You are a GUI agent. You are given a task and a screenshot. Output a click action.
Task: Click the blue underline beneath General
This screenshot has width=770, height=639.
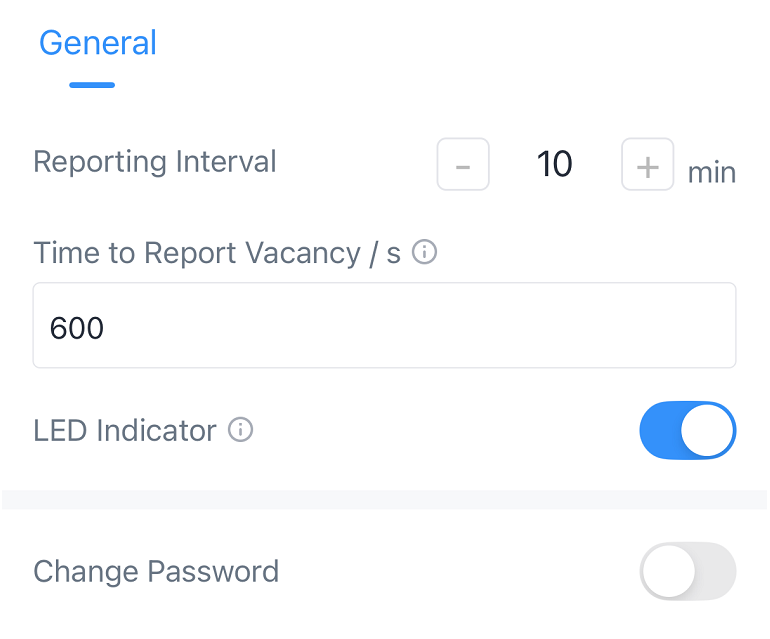[x=92, y=85]
